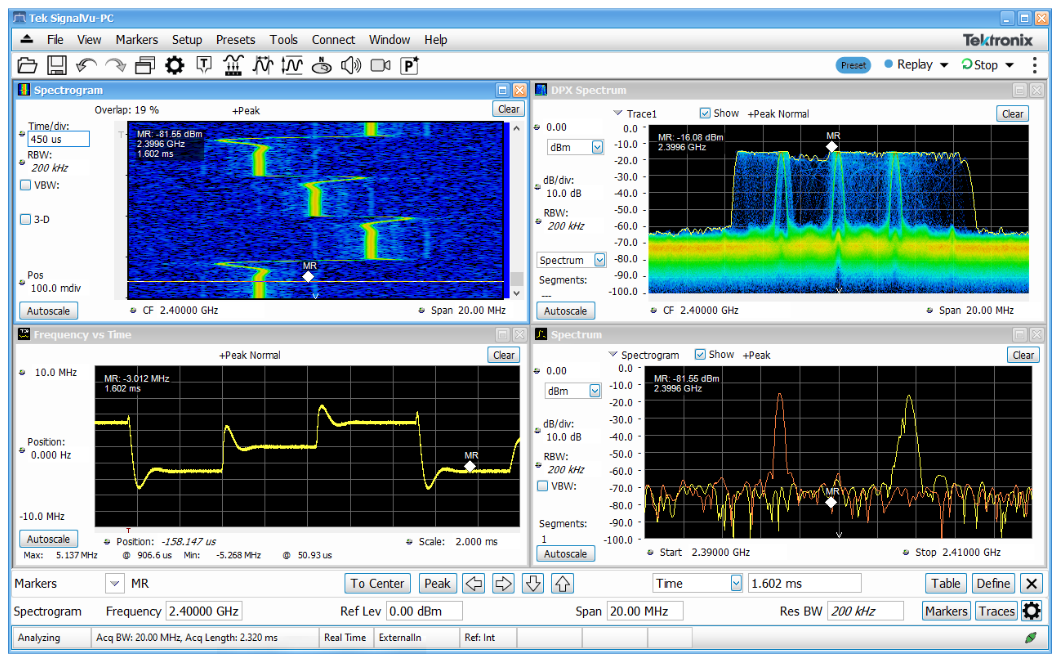Toggle the VBW checkbox in Spectrum panel
The image size is (1062, 661).
point(543,486)
